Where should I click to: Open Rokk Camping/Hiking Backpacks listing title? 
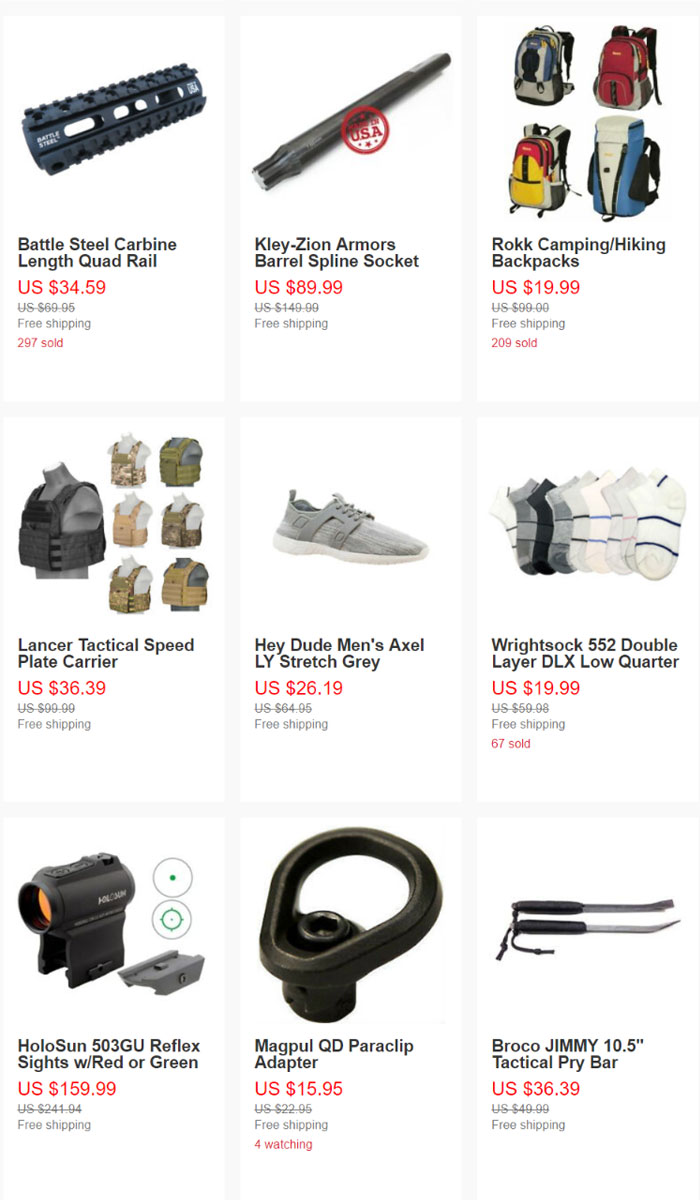pos(579,253)
